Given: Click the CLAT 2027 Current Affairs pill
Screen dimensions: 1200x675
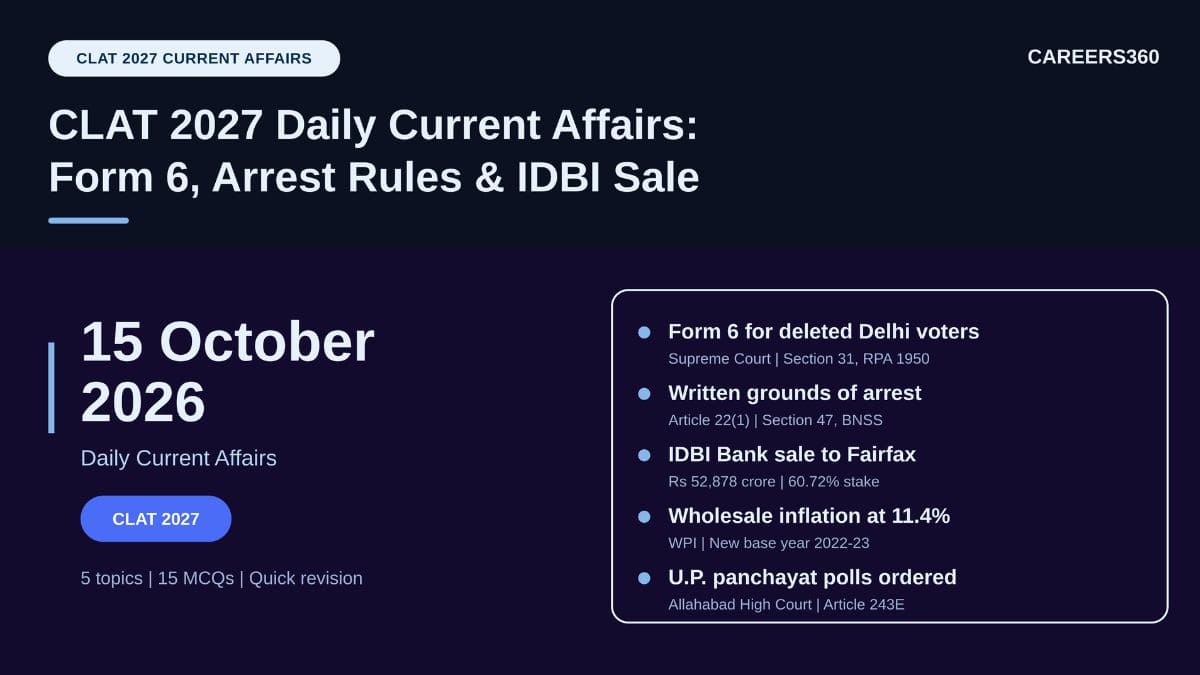Looking at the screenshot, I should click(194, 58).
